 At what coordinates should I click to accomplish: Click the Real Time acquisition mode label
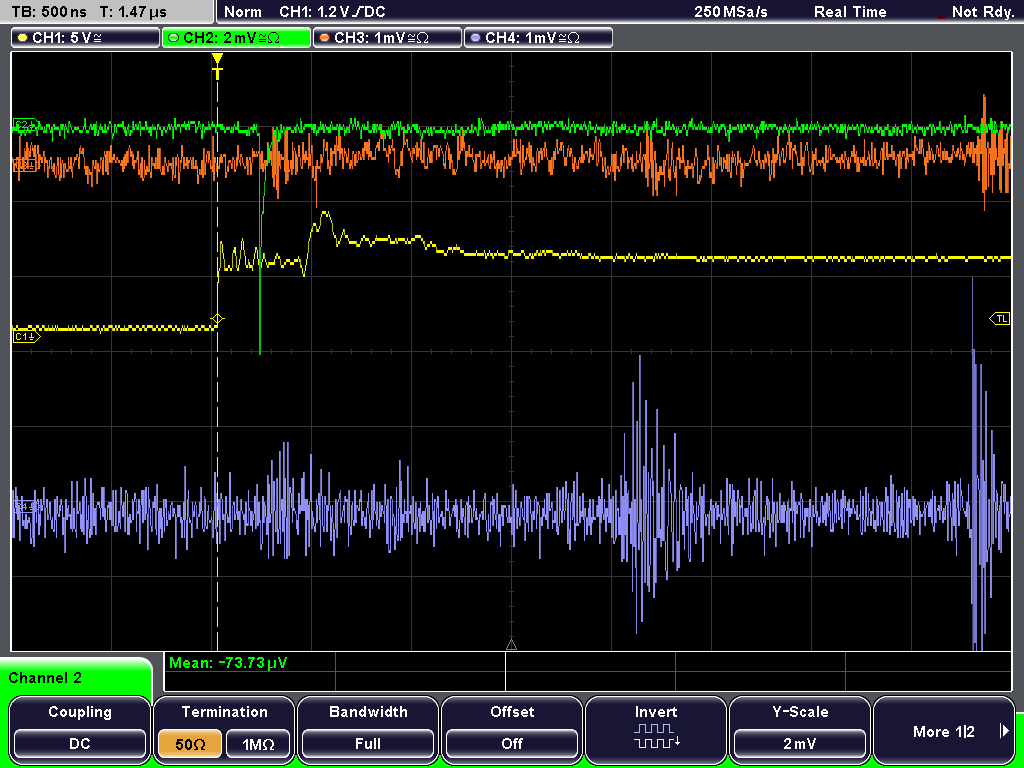[850, 12]
